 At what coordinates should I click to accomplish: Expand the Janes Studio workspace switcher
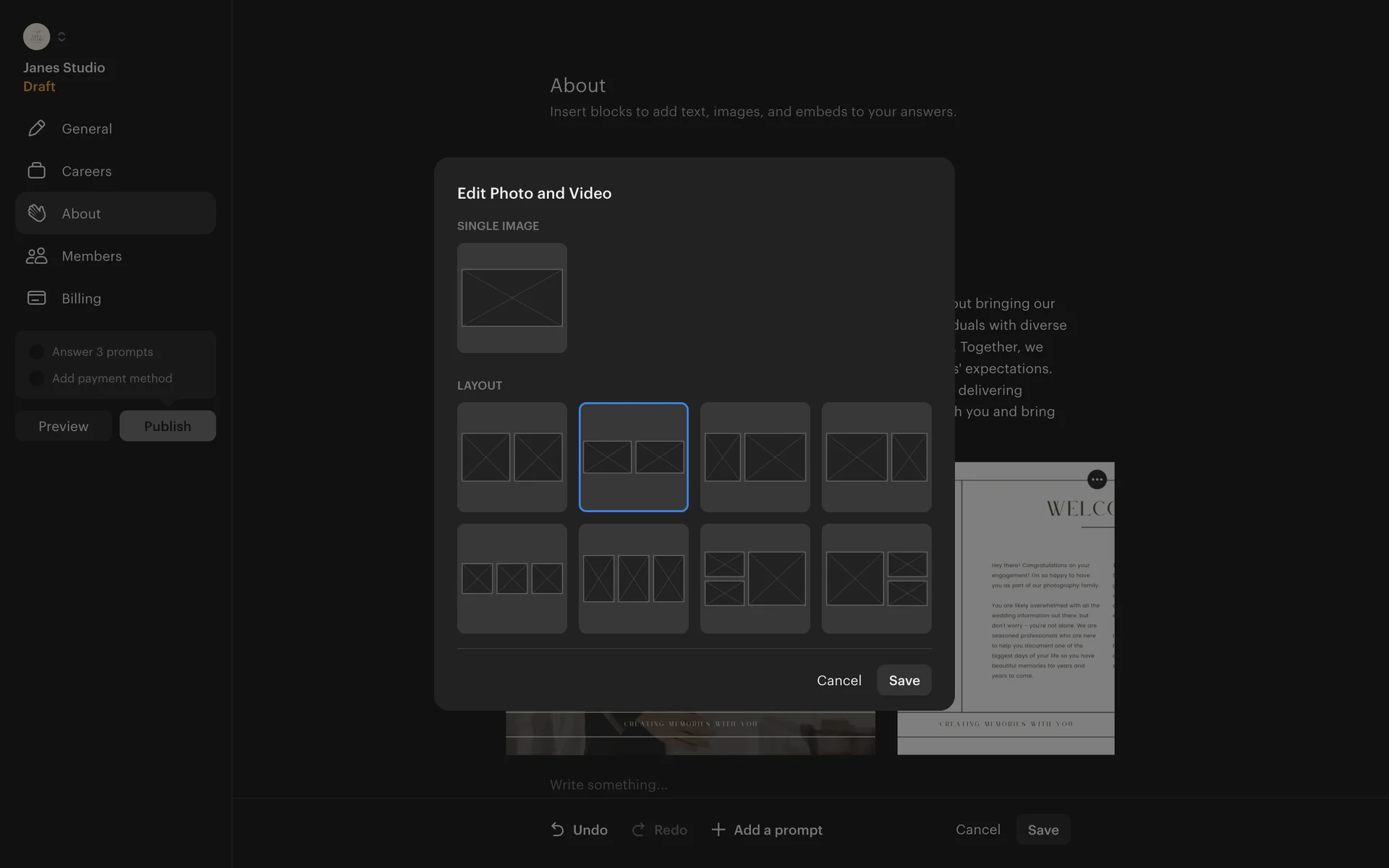[61, 37]
